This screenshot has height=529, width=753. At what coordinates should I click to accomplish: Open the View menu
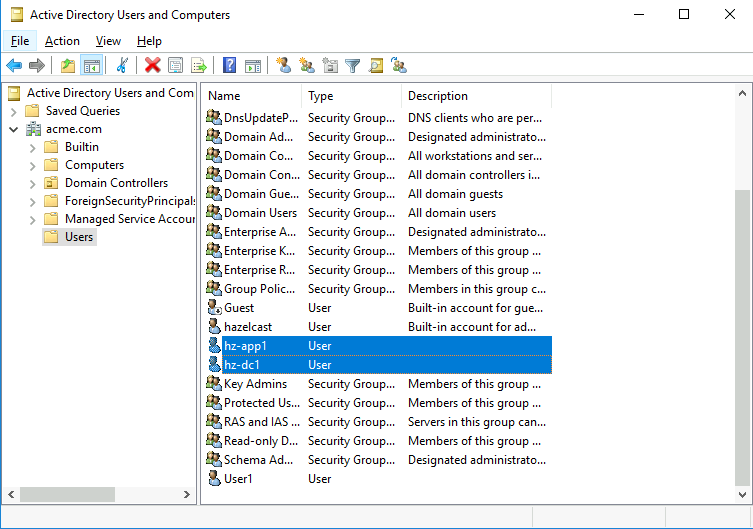(108, 41)
